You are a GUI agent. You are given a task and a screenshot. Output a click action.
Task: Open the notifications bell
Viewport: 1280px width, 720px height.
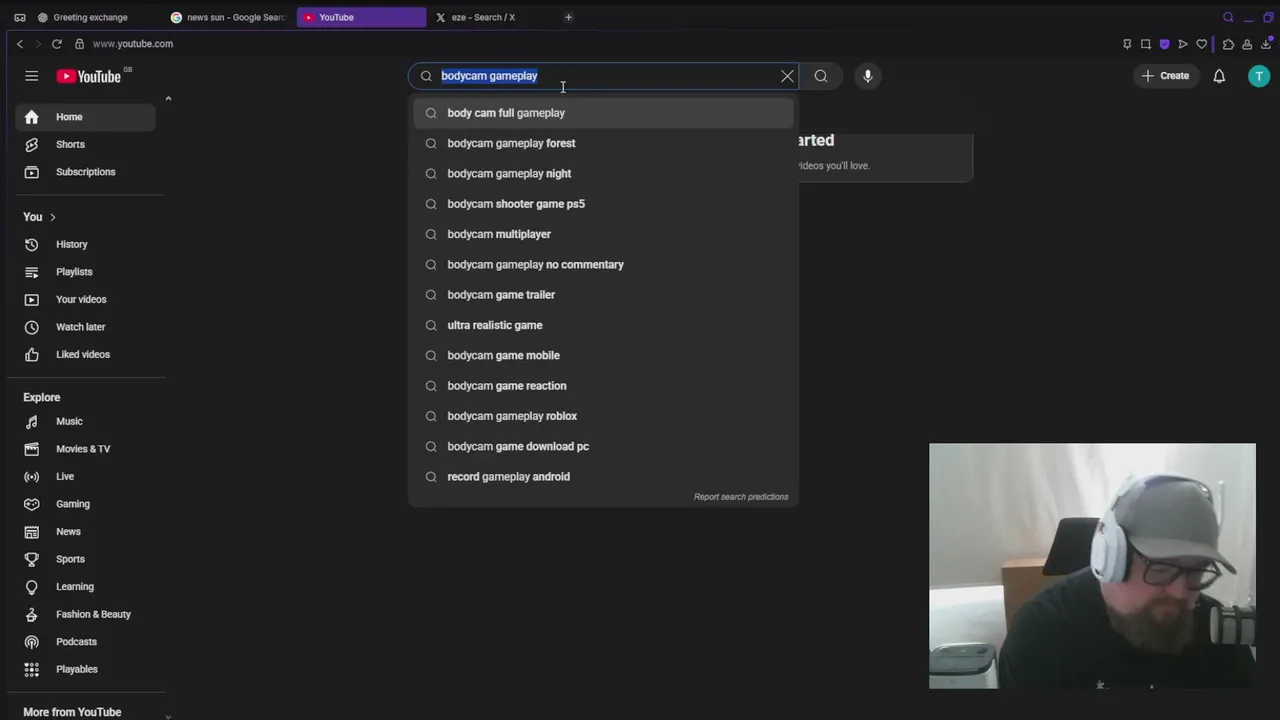(x=1219, y=76)
